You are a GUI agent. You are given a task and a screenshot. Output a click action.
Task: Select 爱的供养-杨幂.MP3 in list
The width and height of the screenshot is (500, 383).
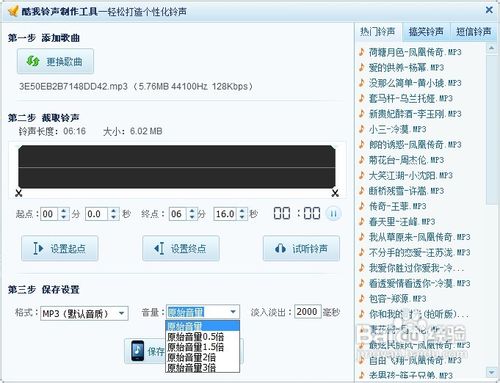tap(406, 68)
